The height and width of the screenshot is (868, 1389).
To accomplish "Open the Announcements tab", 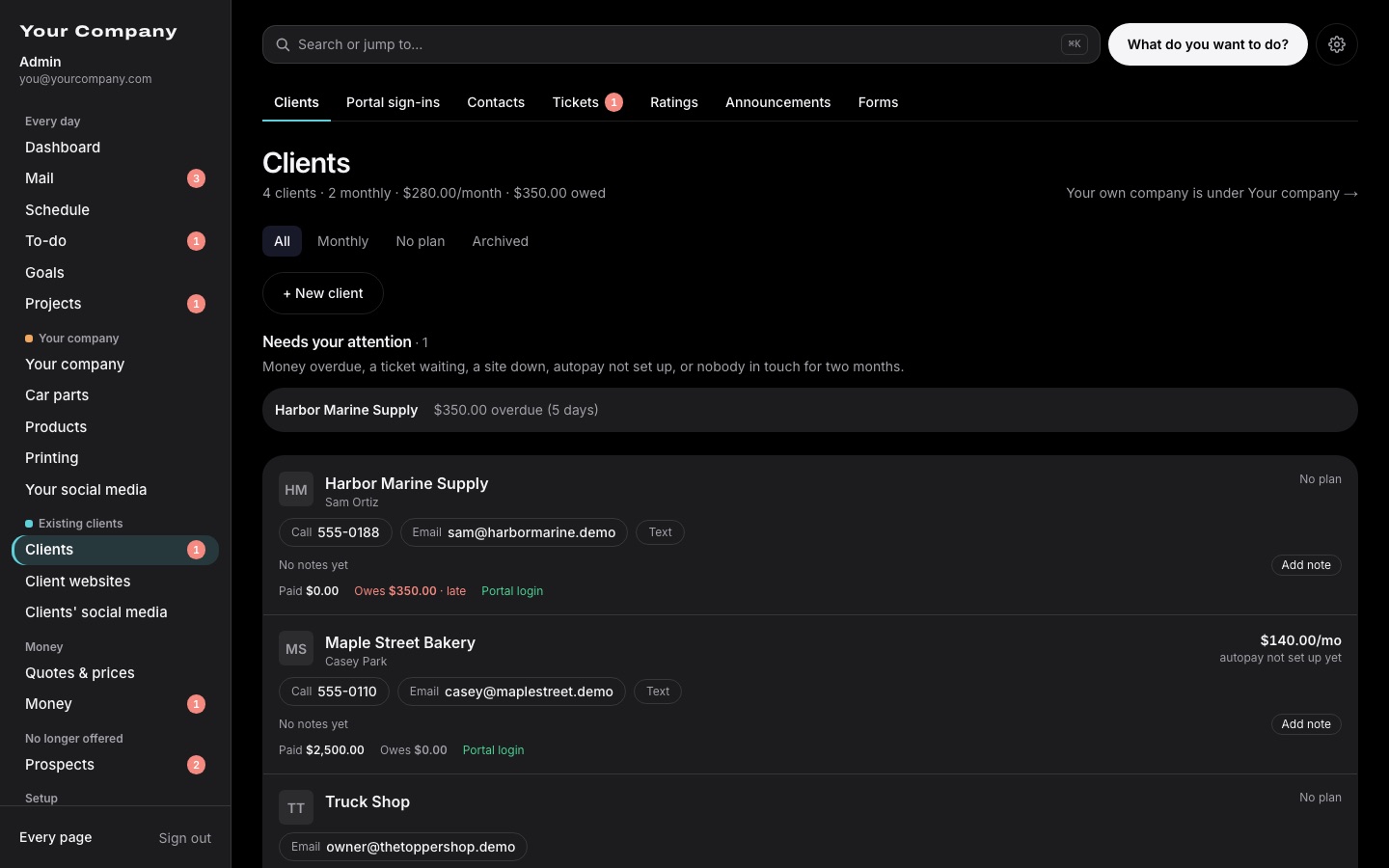I will pos(777,102).
